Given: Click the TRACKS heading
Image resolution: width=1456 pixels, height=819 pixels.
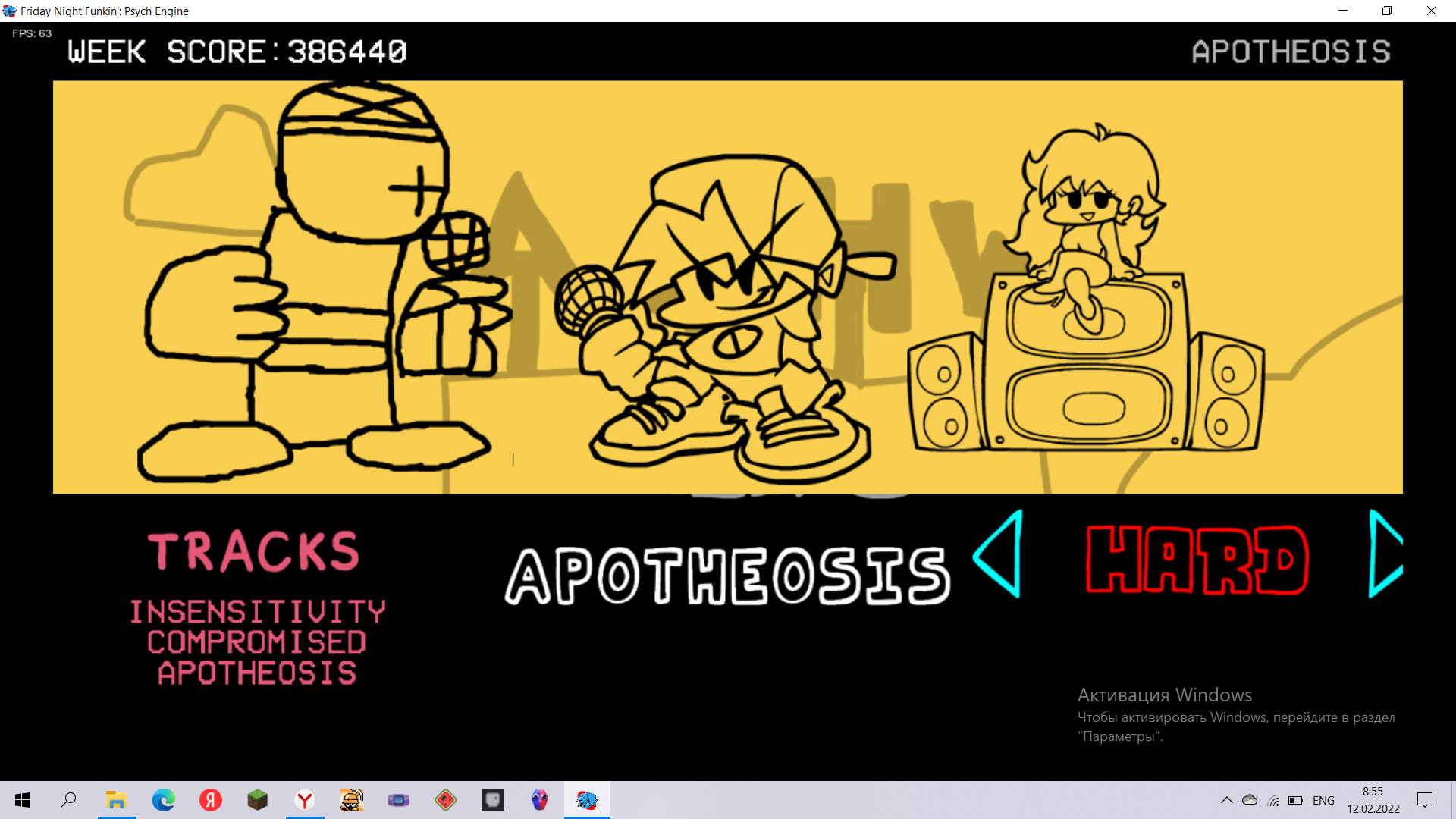Looking at the screenshot, I should (x=253, y=551).
